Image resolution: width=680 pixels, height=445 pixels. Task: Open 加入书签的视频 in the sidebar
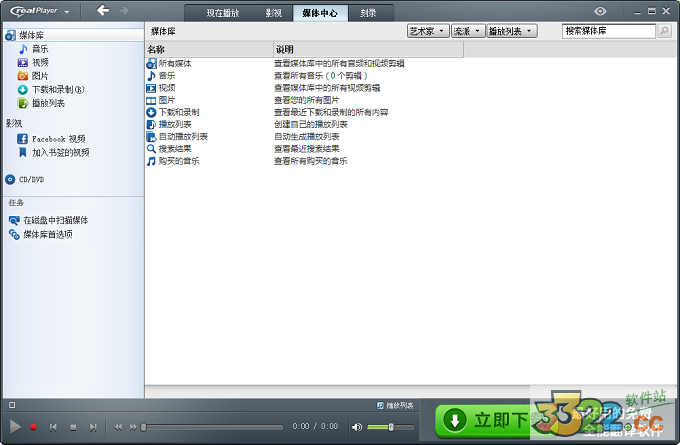[x=54, y=152]
